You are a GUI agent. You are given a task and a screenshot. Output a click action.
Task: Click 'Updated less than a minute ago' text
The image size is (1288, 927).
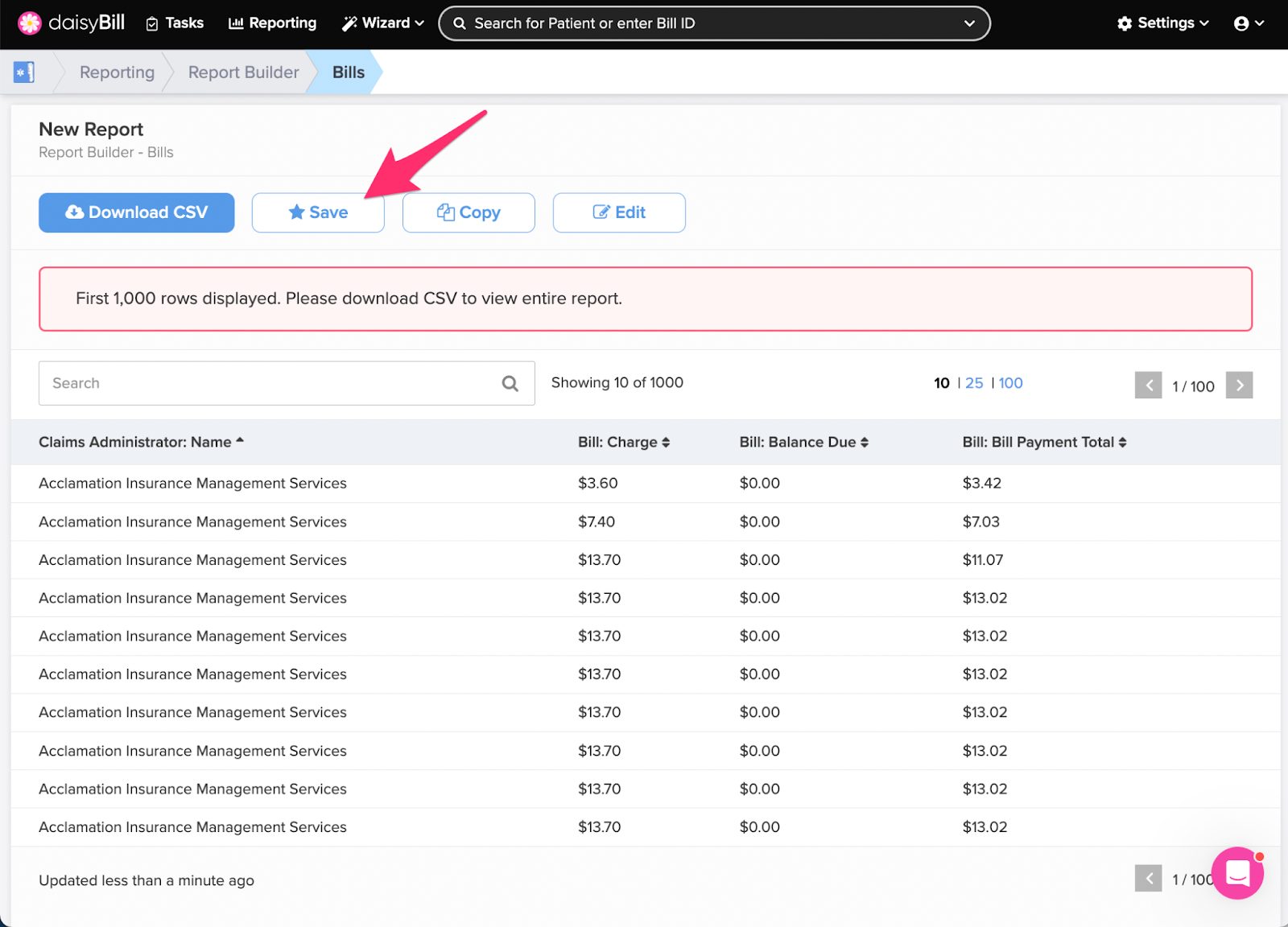tap(147, 880)
